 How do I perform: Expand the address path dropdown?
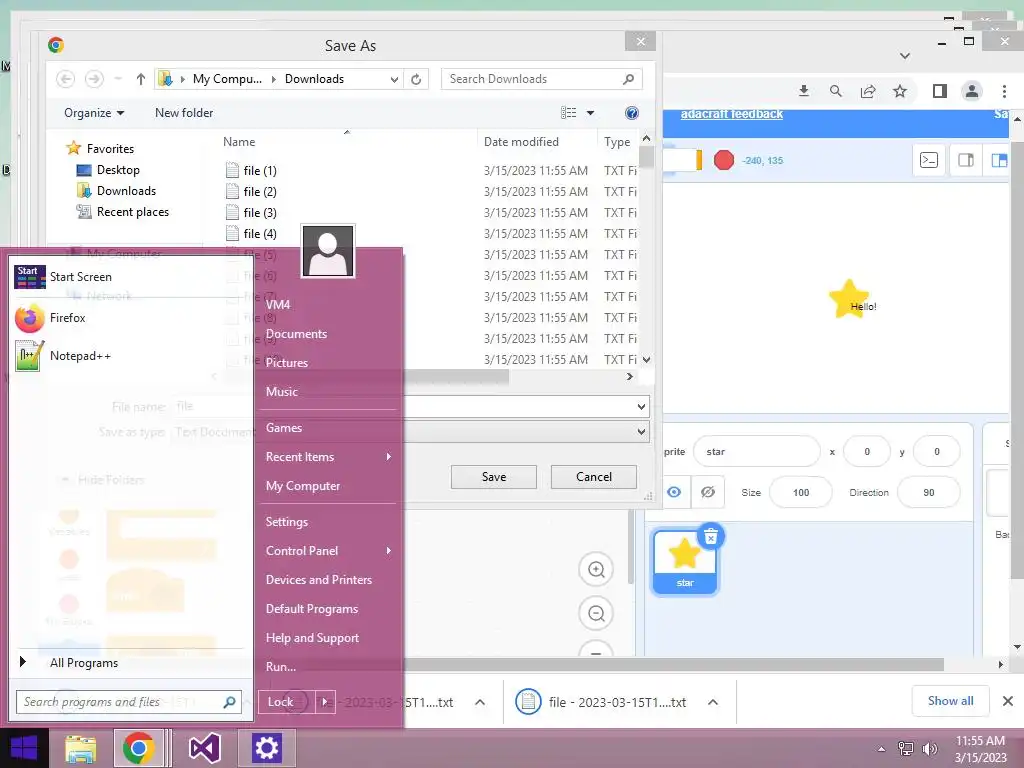pyautogui.click(x=394, y=79)
